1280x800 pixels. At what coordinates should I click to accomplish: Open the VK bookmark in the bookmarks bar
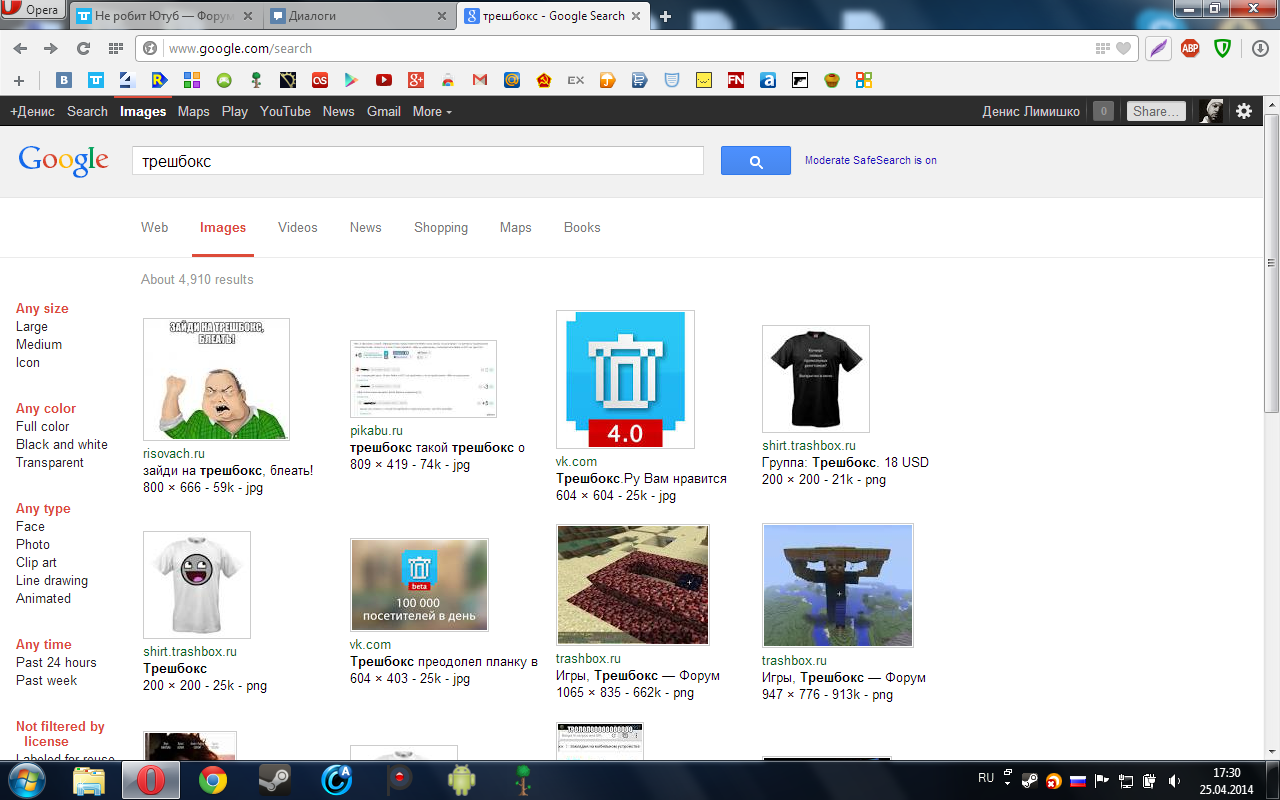[x=64, y=80]
